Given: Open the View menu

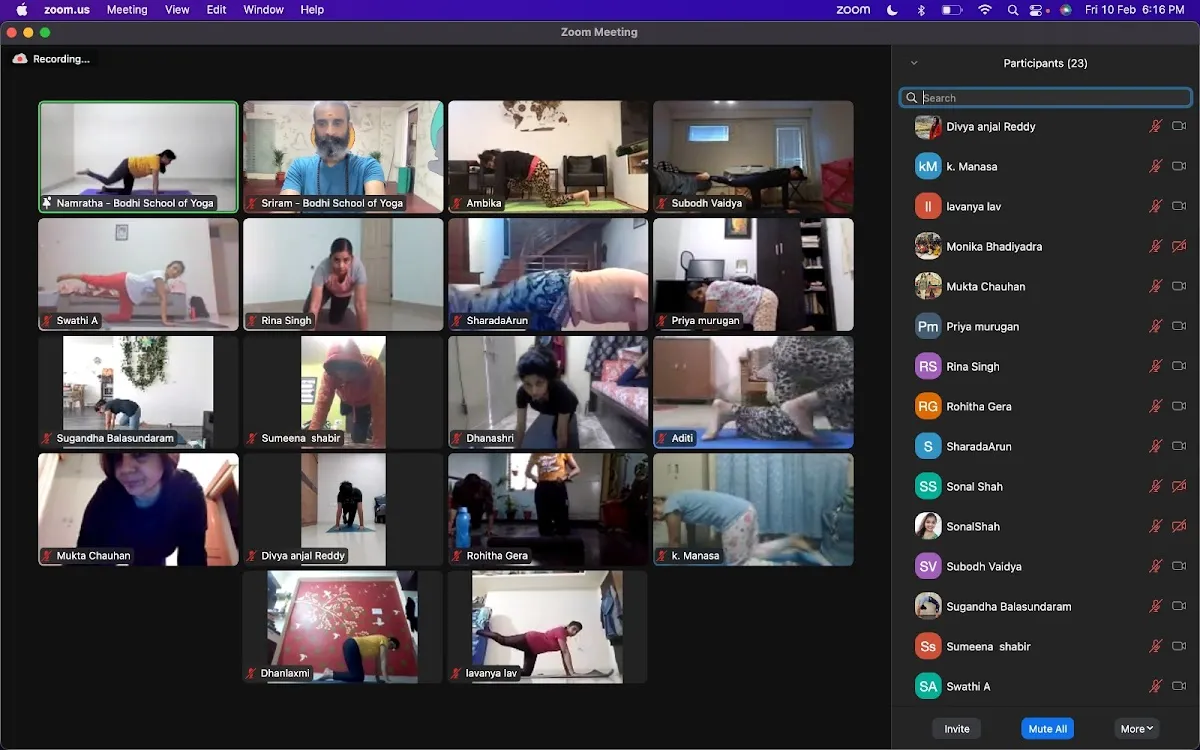Looking at the screenshot, I should coord(177,10).
